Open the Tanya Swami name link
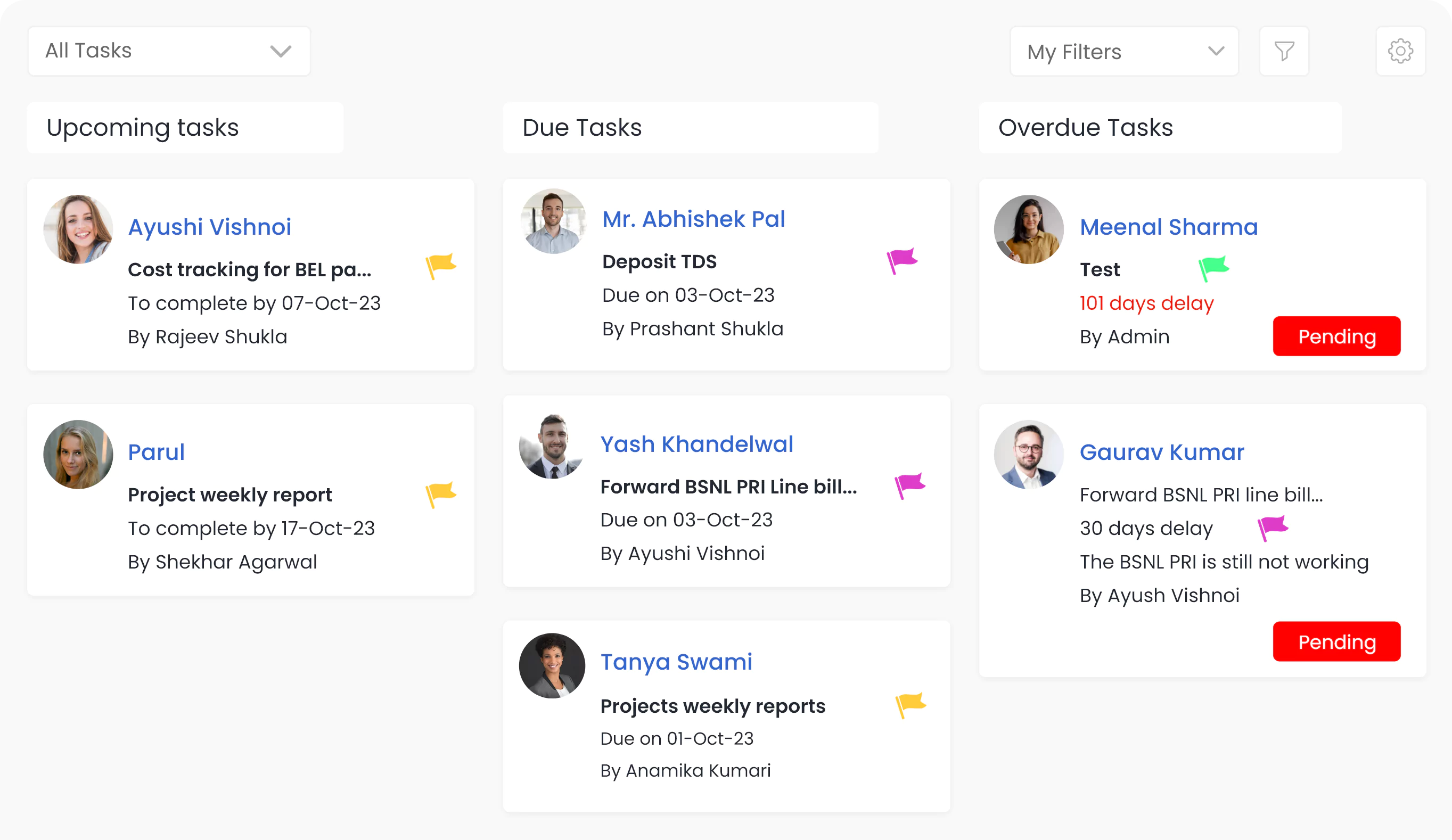 pos(676,661)
